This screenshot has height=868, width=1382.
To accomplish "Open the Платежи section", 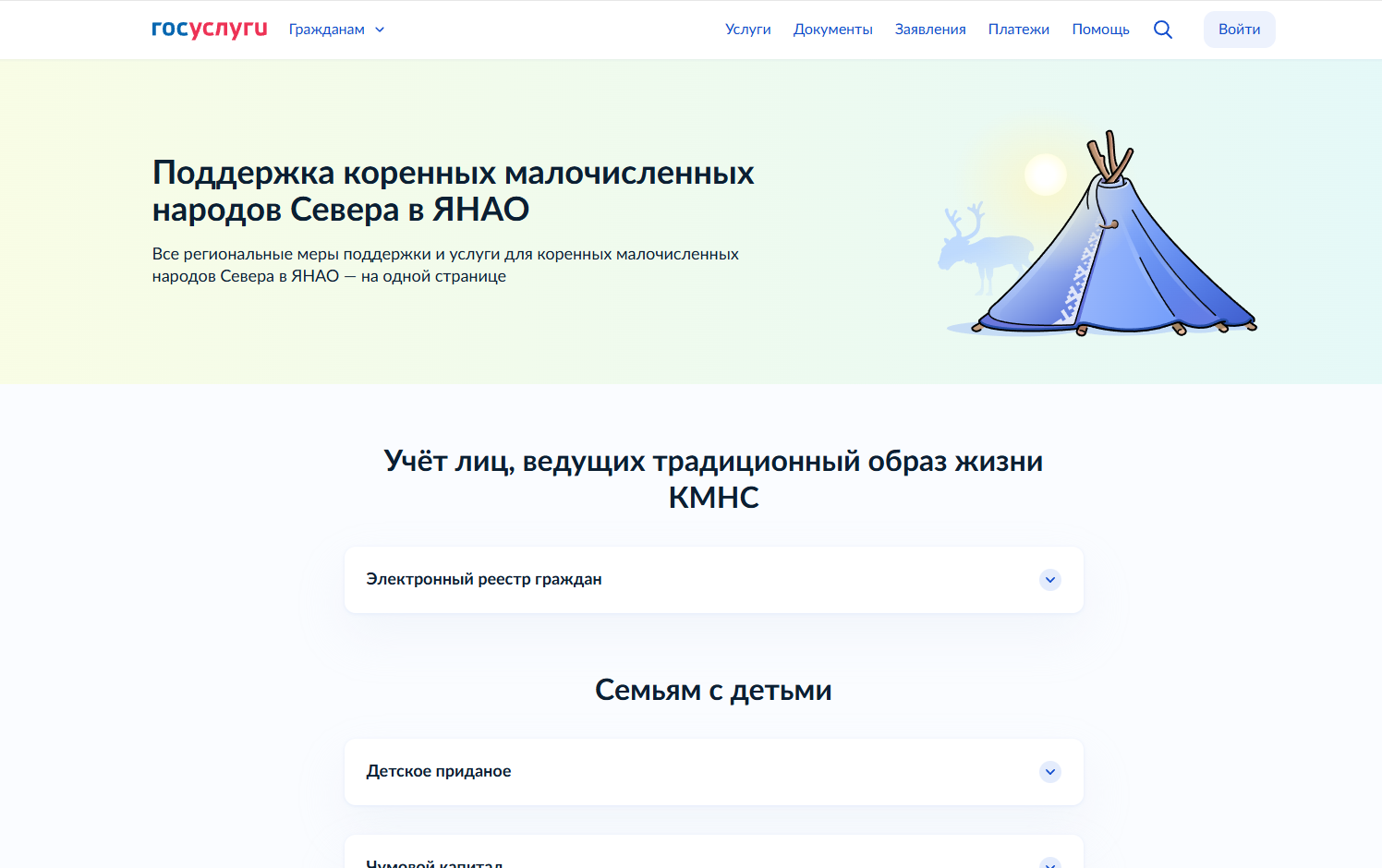I will coord(1018,30).
